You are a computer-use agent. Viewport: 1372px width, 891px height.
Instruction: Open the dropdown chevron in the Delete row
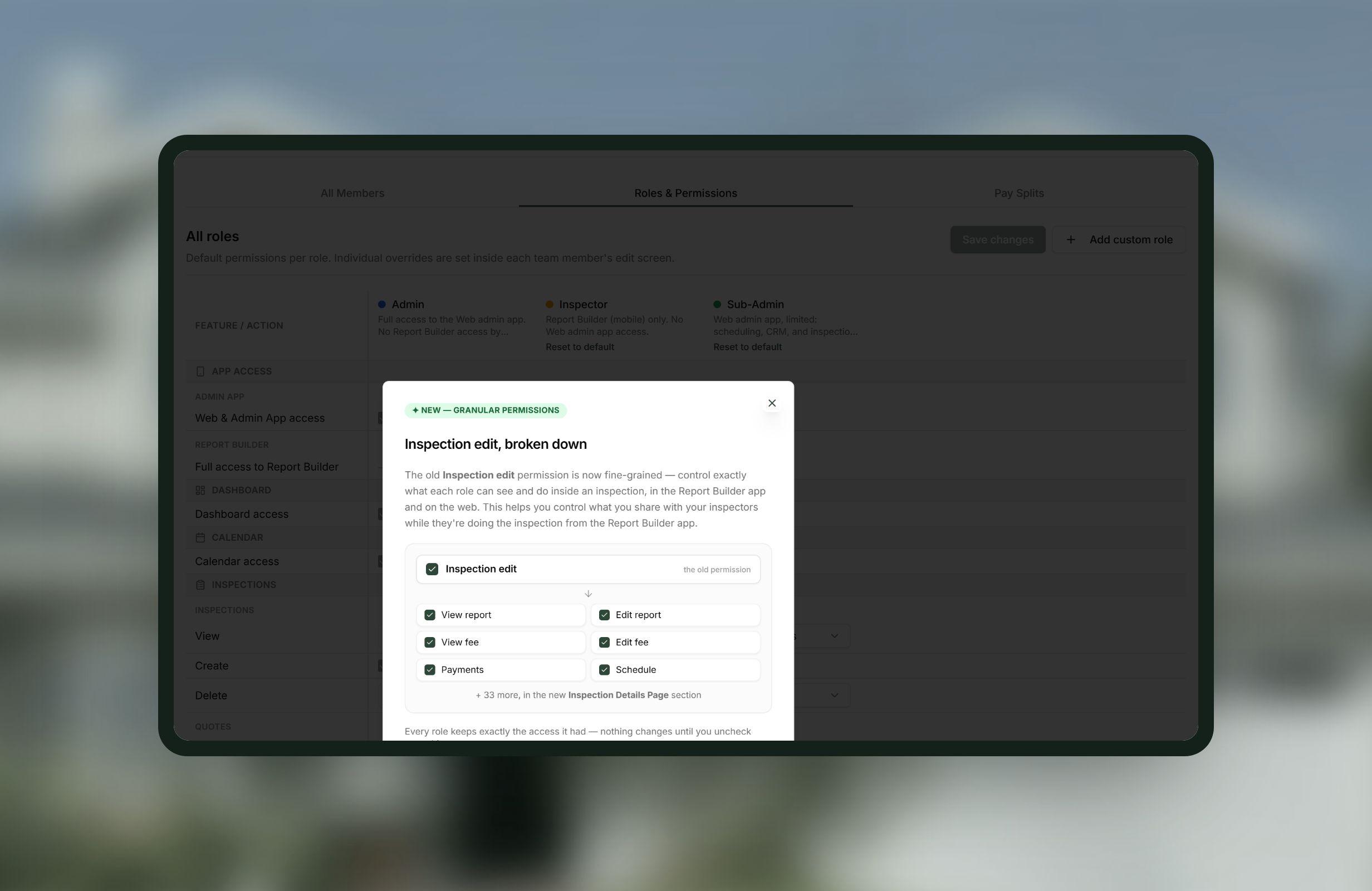point(834,696)
